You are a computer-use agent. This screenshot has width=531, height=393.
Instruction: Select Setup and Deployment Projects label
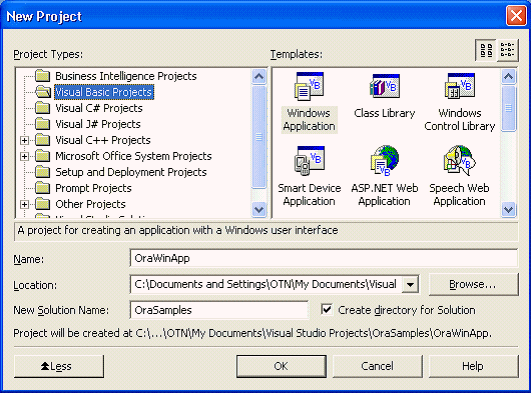coord(131,172)
